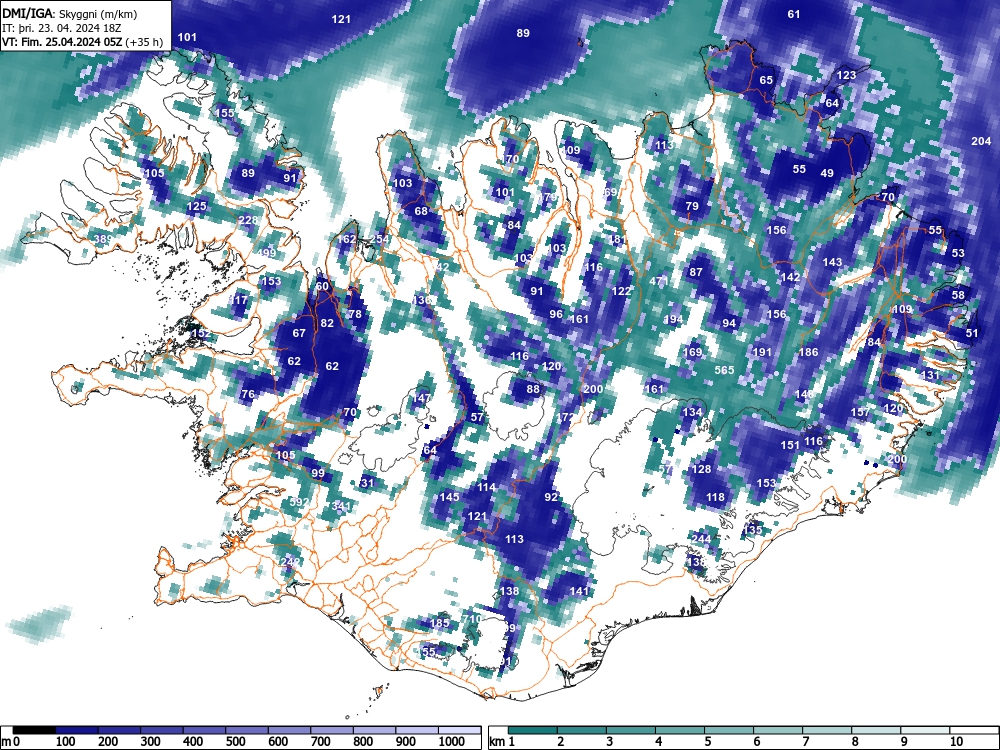Click the visibility value 186 on the map
This screenshot has height=750, width=1000.
pos(809,352)
